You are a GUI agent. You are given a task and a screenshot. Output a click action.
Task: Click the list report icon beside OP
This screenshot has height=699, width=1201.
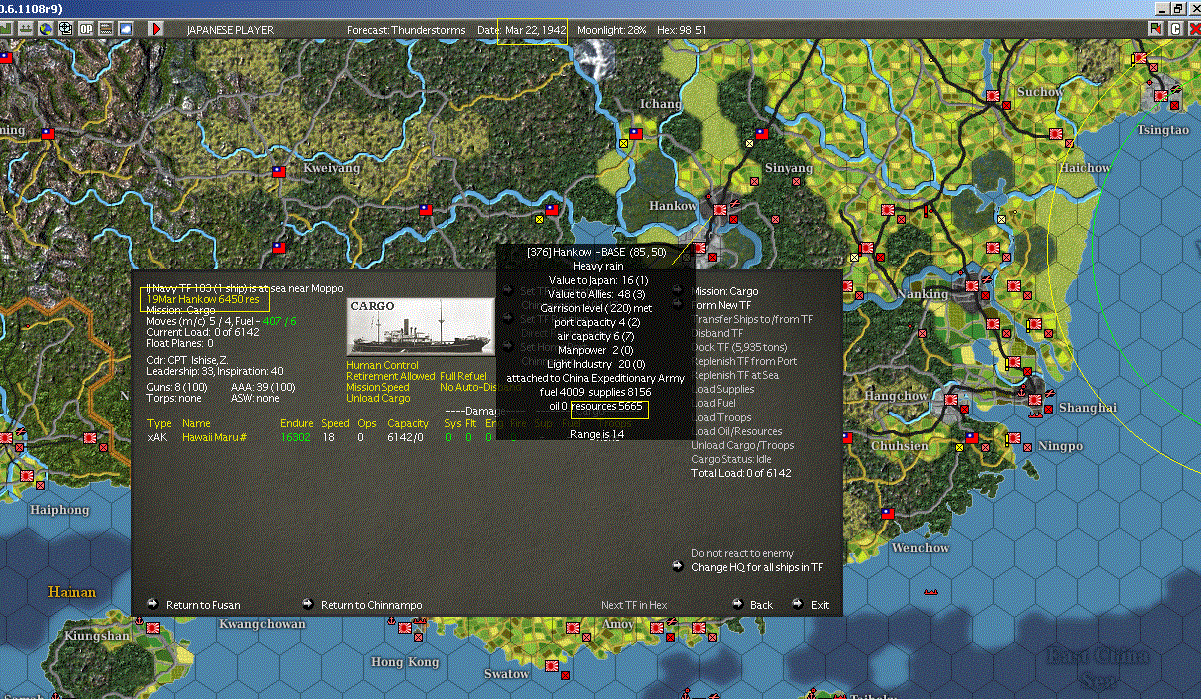[106, 29]
